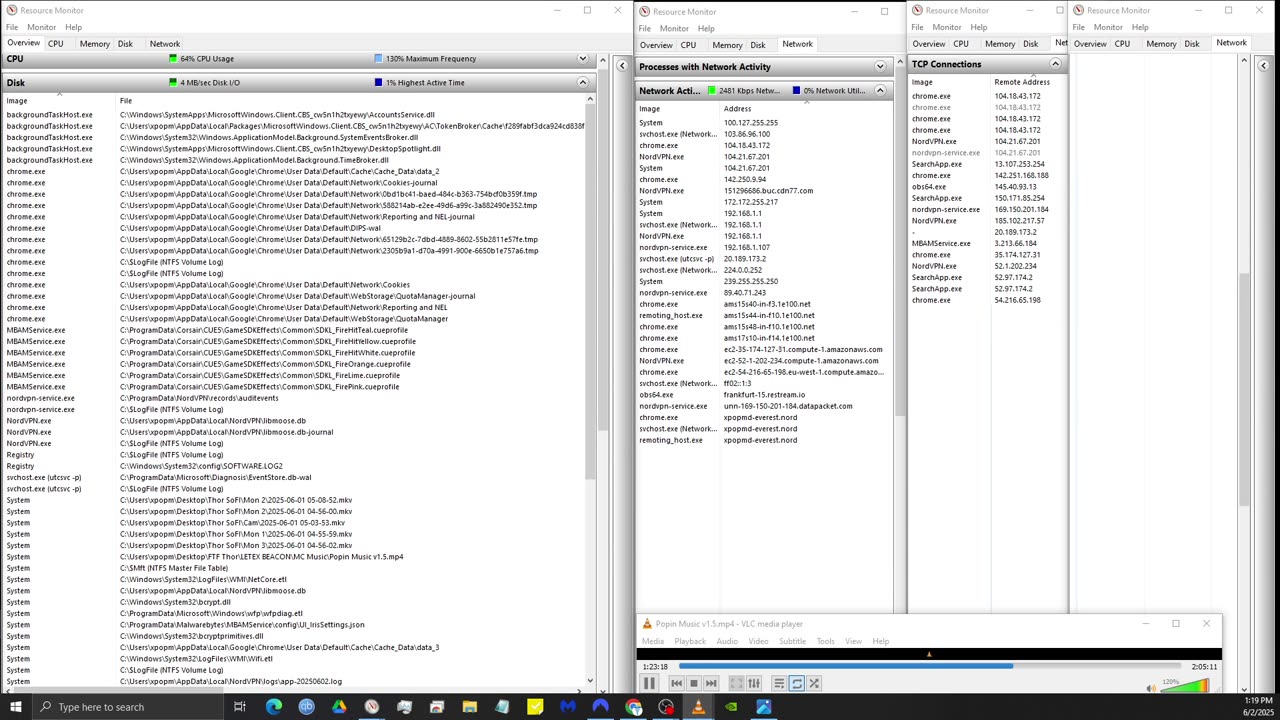Image resolution: width=1280 pixels, height=720 pixels.
Task: Open the VLC Tools menu
Action: point(825,641)
